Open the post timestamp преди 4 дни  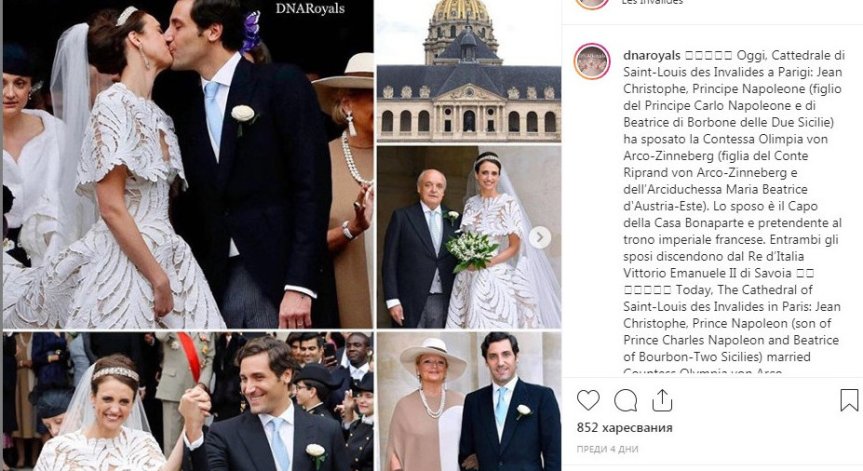pyautogui.click(x=607, y=449)
